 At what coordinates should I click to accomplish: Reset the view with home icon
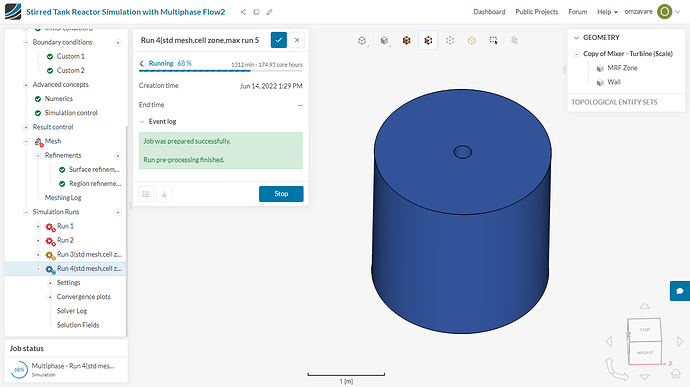point(676,373)
